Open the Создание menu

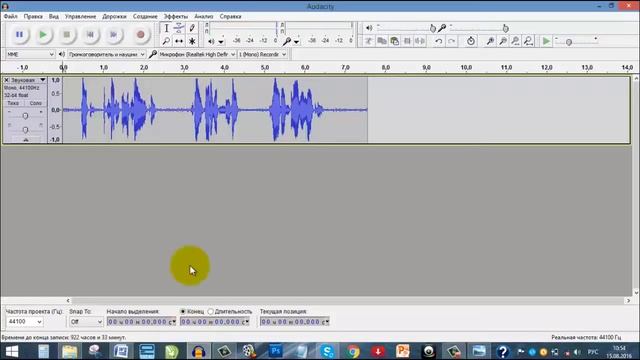click(145, 16)
